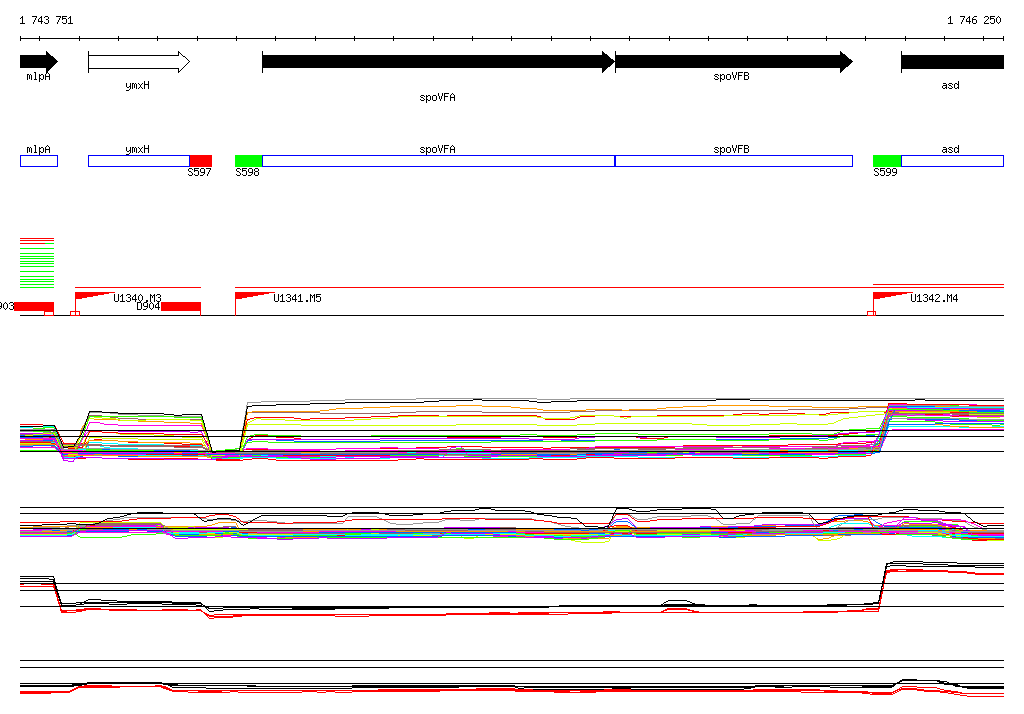1024x714 pixels.
Task: Click the red S597 segment box
Action: pyautogui.click(x=200, y=161)
